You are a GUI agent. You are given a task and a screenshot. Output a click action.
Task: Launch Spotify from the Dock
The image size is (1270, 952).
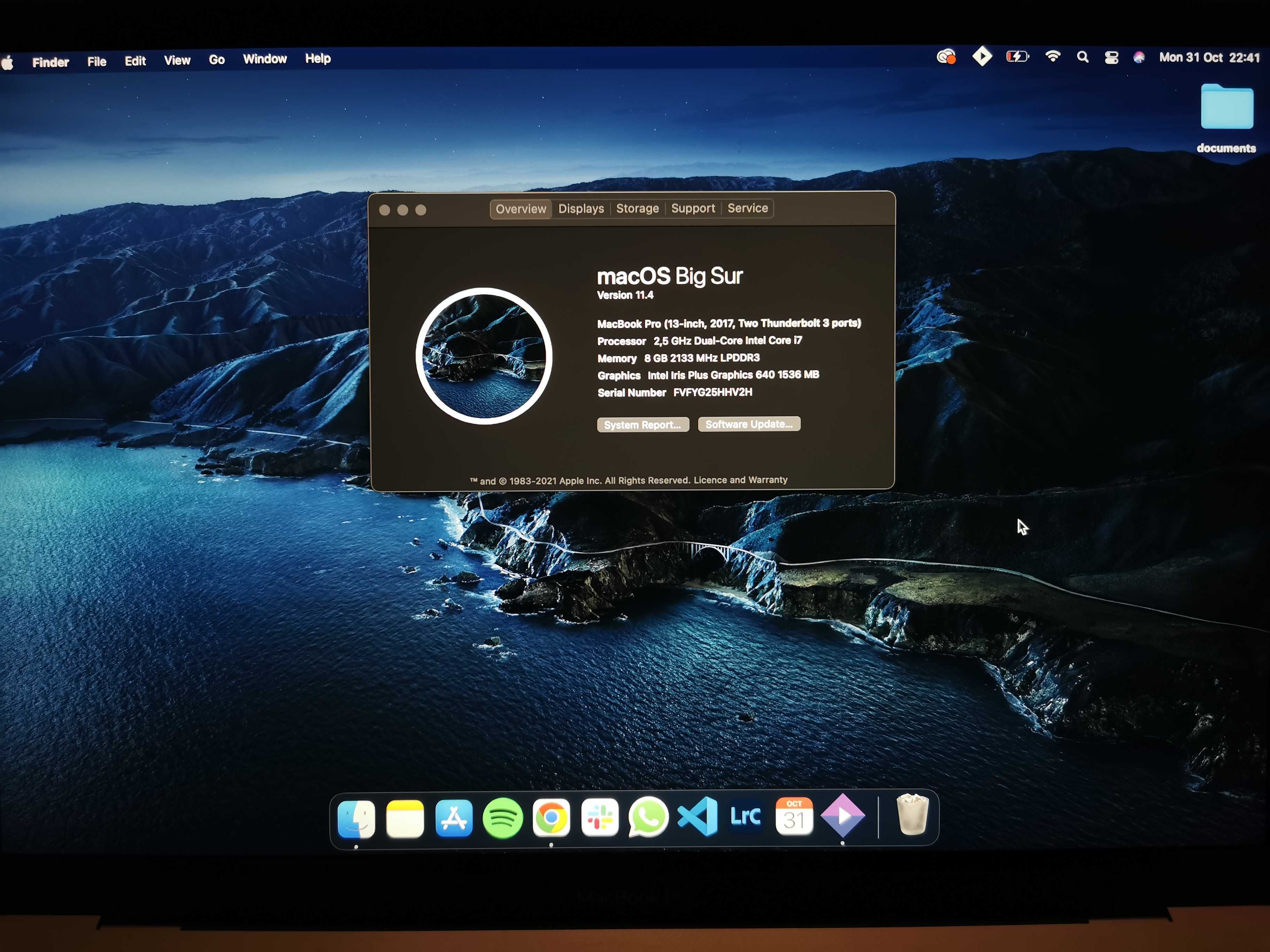coord(503,818)
